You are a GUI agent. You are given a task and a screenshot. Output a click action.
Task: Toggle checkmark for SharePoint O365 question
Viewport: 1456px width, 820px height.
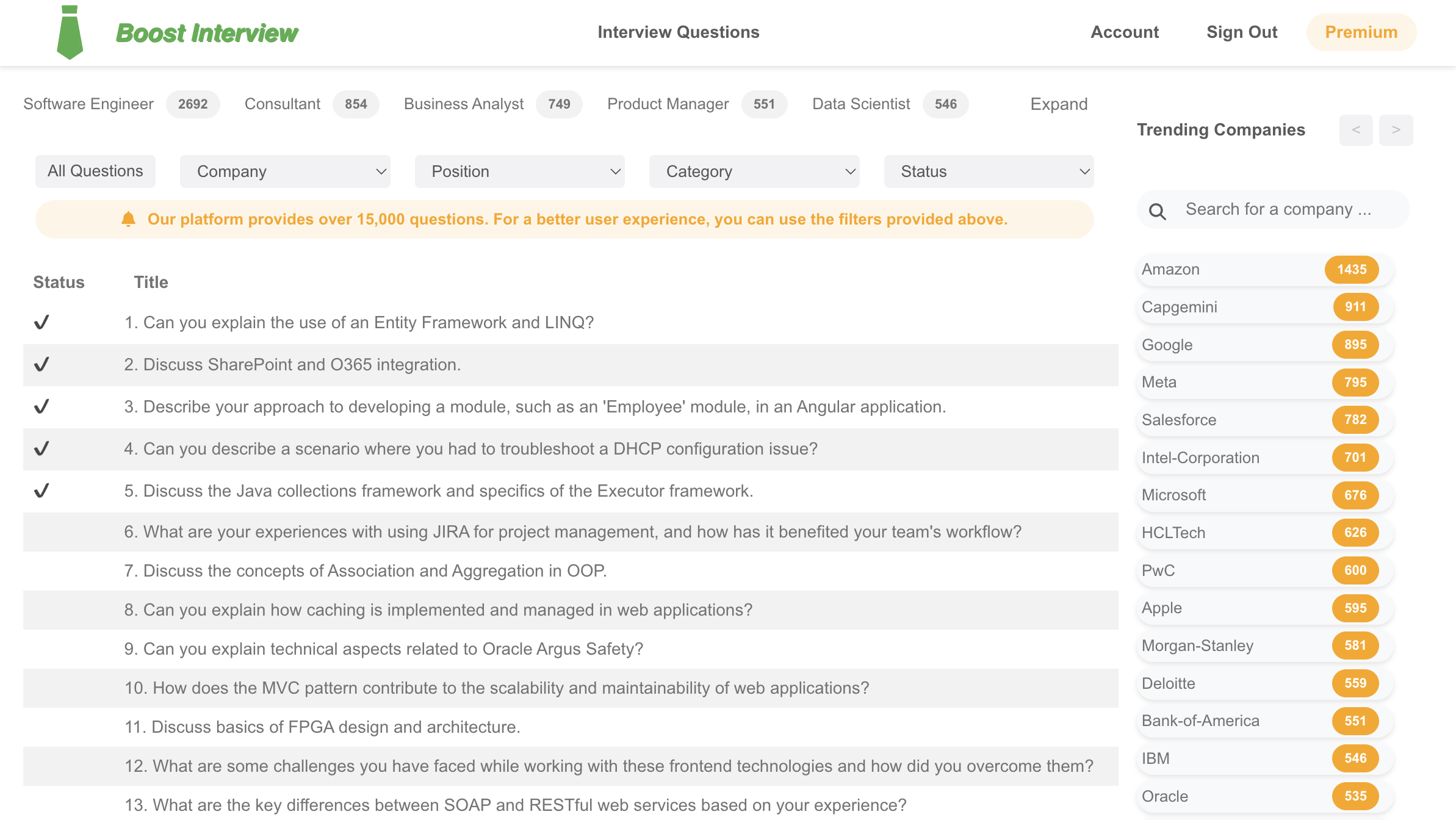(41, 364)
